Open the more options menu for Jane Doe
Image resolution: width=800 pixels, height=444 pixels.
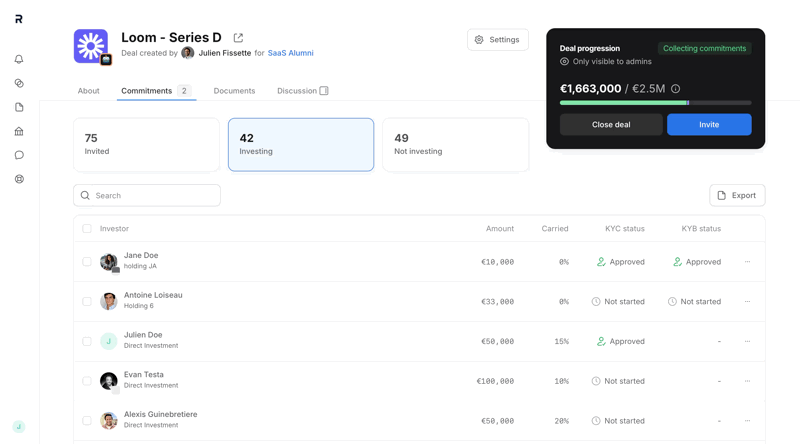coord(747,262)
